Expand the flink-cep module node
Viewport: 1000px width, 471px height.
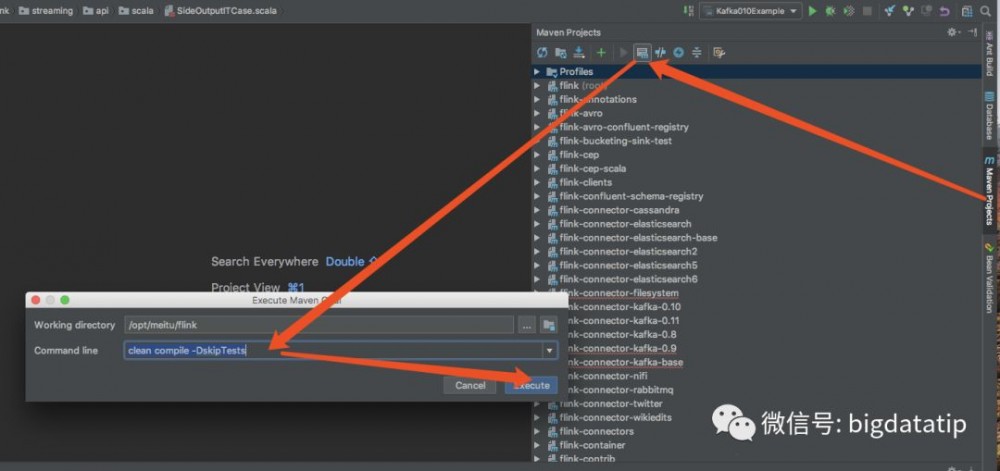[x=537, y=155]
